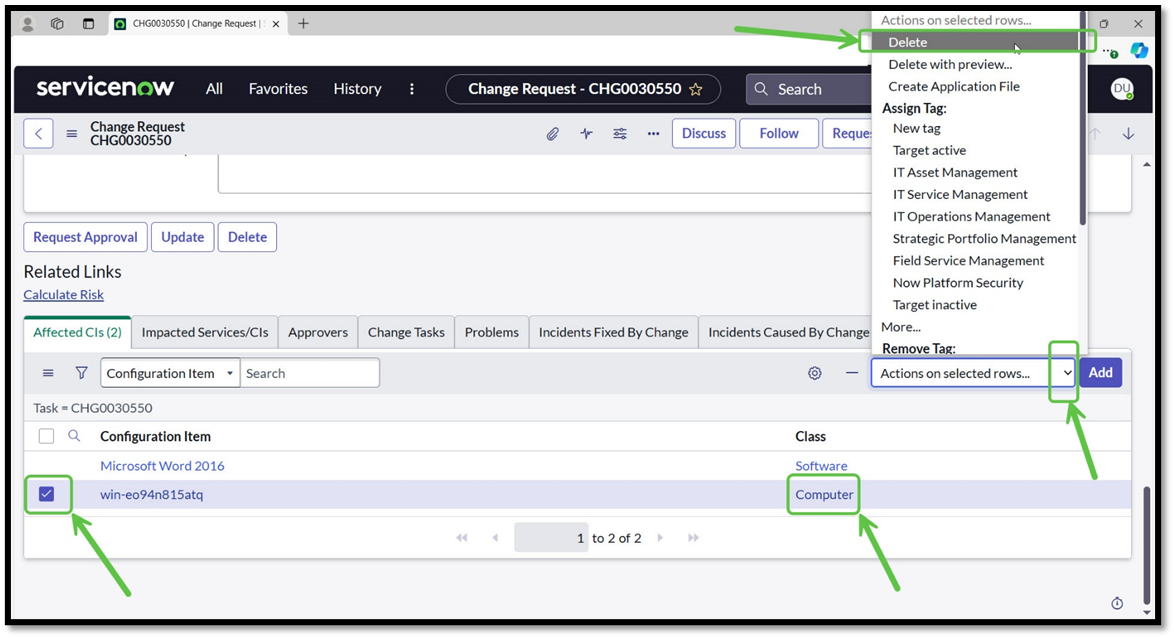Viewport: 1174px width, 638px height.
Task: Click the column search magnifier icon
Action: click(x=74, y=436)
